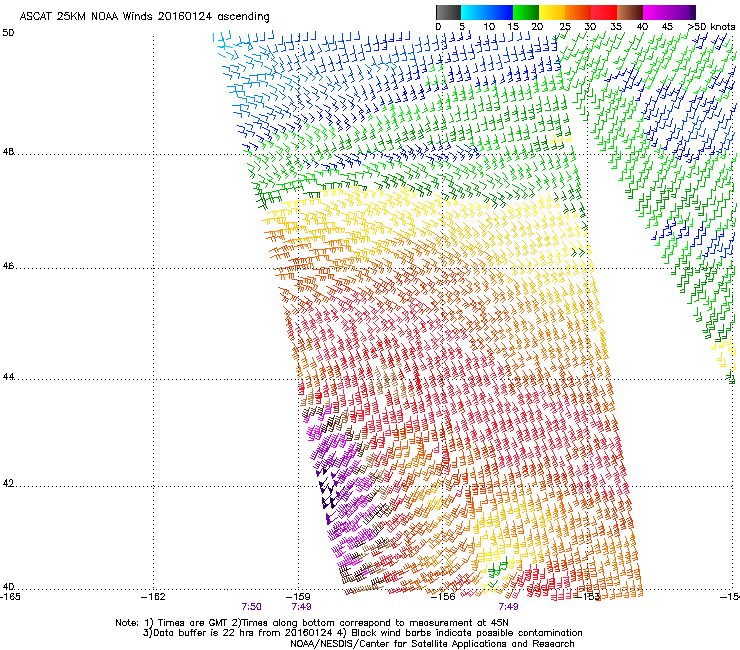Click the longitude label -159

(x=298, y=597)
